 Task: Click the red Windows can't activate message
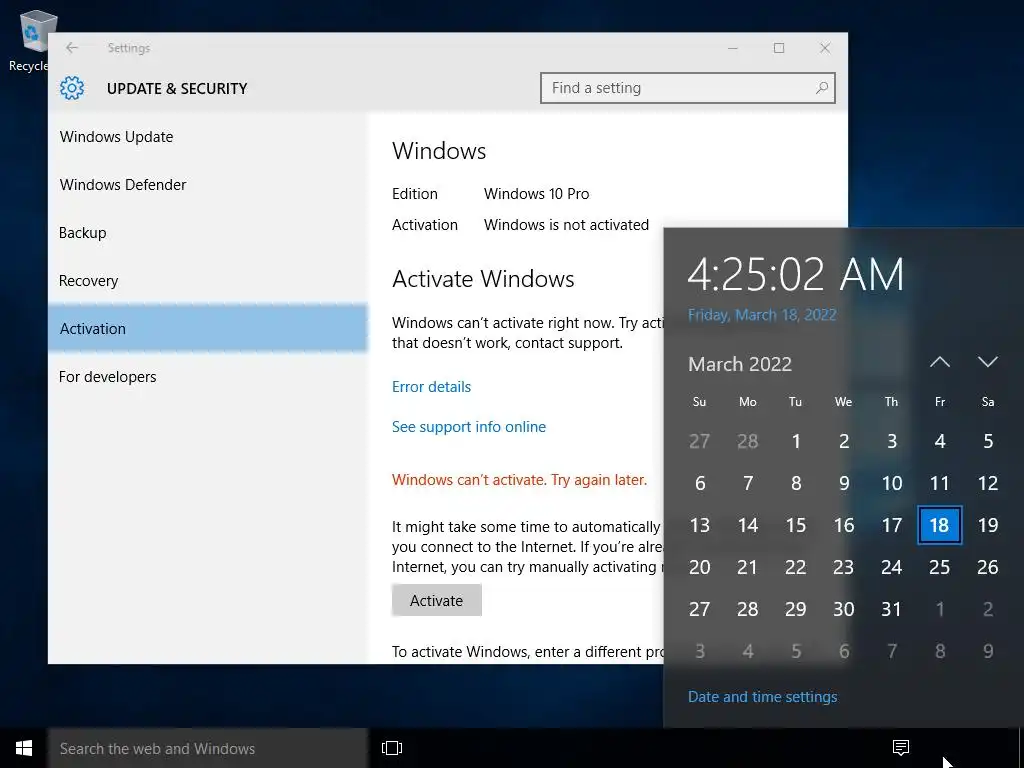click(x=519, y=479)
